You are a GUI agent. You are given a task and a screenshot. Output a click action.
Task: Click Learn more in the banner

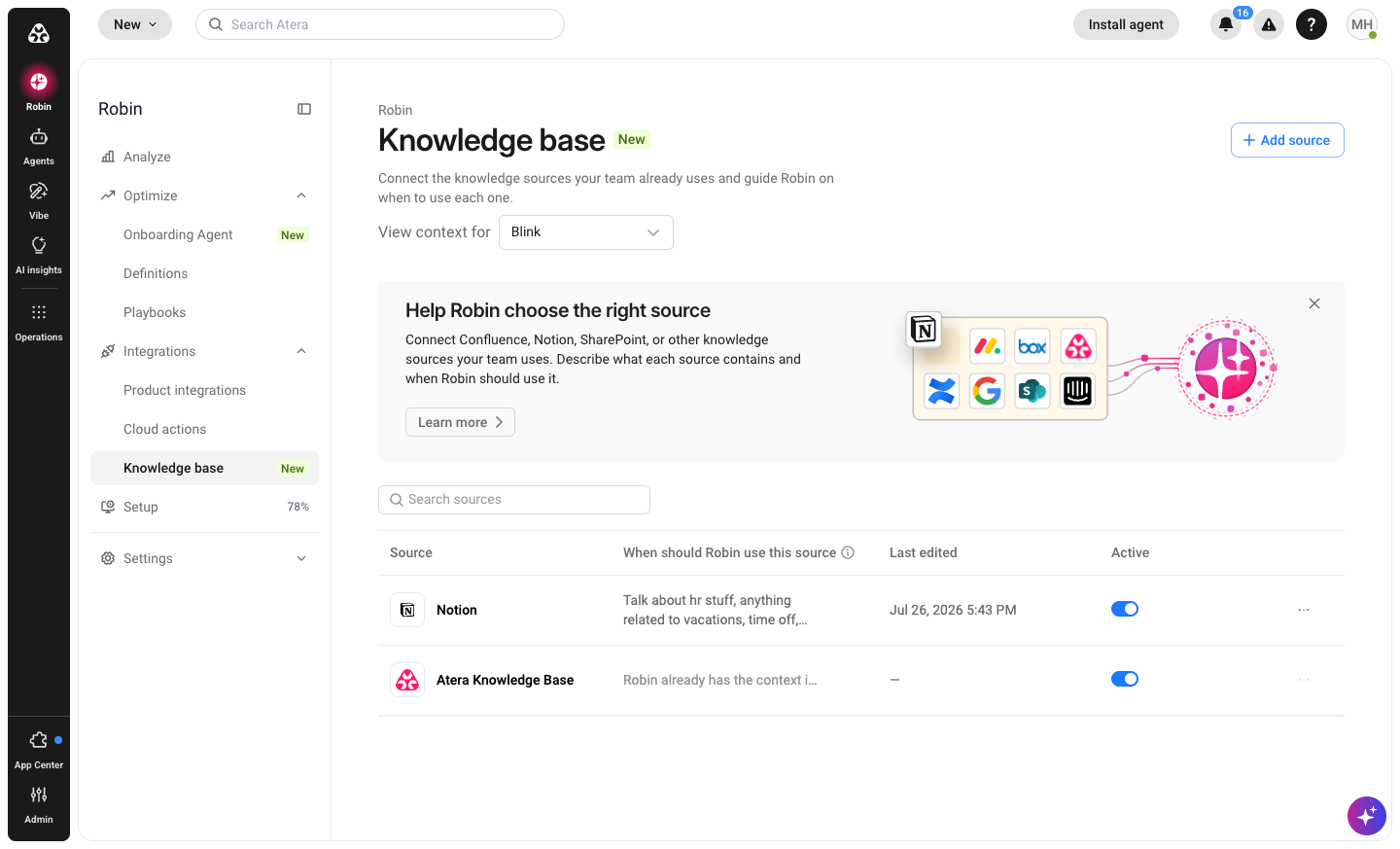(460, 422)
